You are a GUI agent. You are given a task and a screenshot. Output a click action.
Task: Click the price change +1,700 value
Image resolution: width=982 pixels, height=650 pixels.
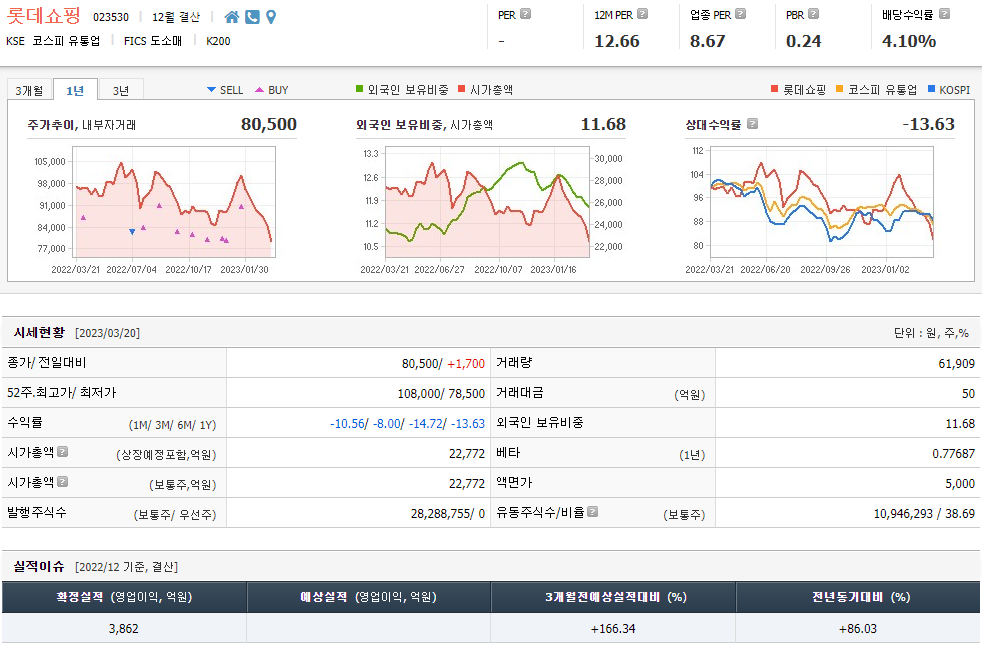click(x=466, y=363)
